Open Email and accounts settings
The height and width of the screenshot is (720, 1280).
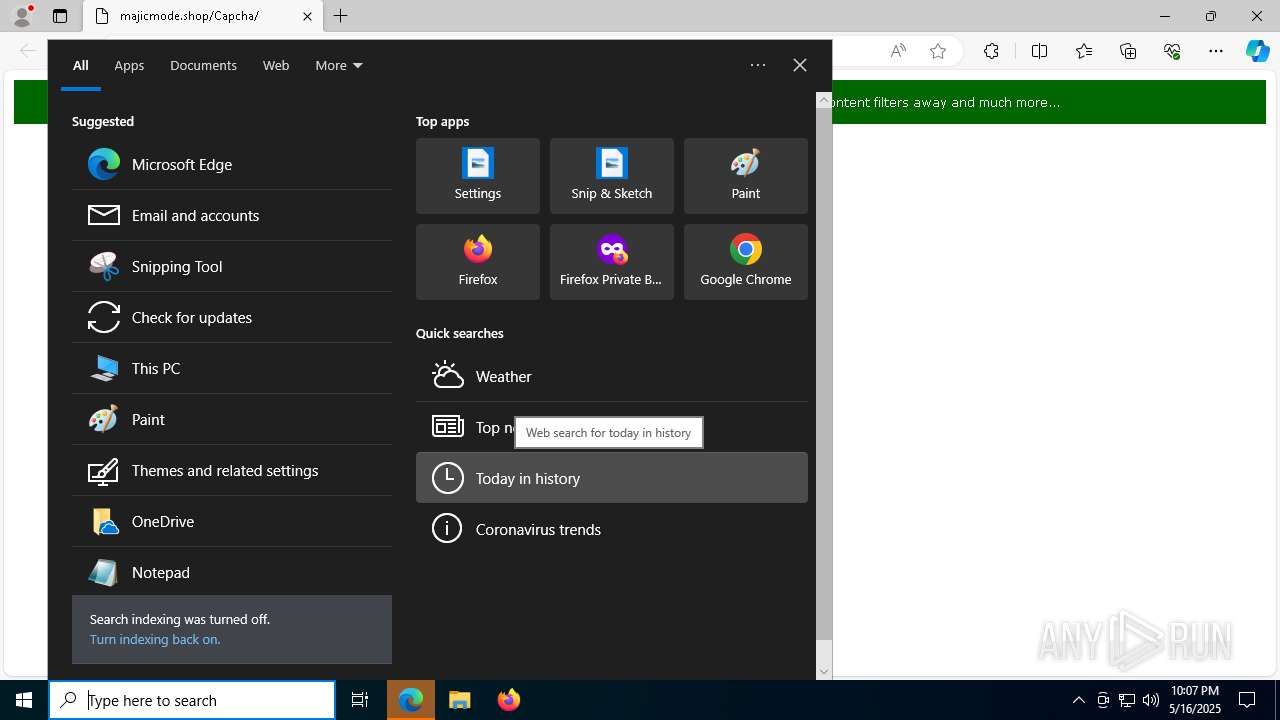(232, 215)
